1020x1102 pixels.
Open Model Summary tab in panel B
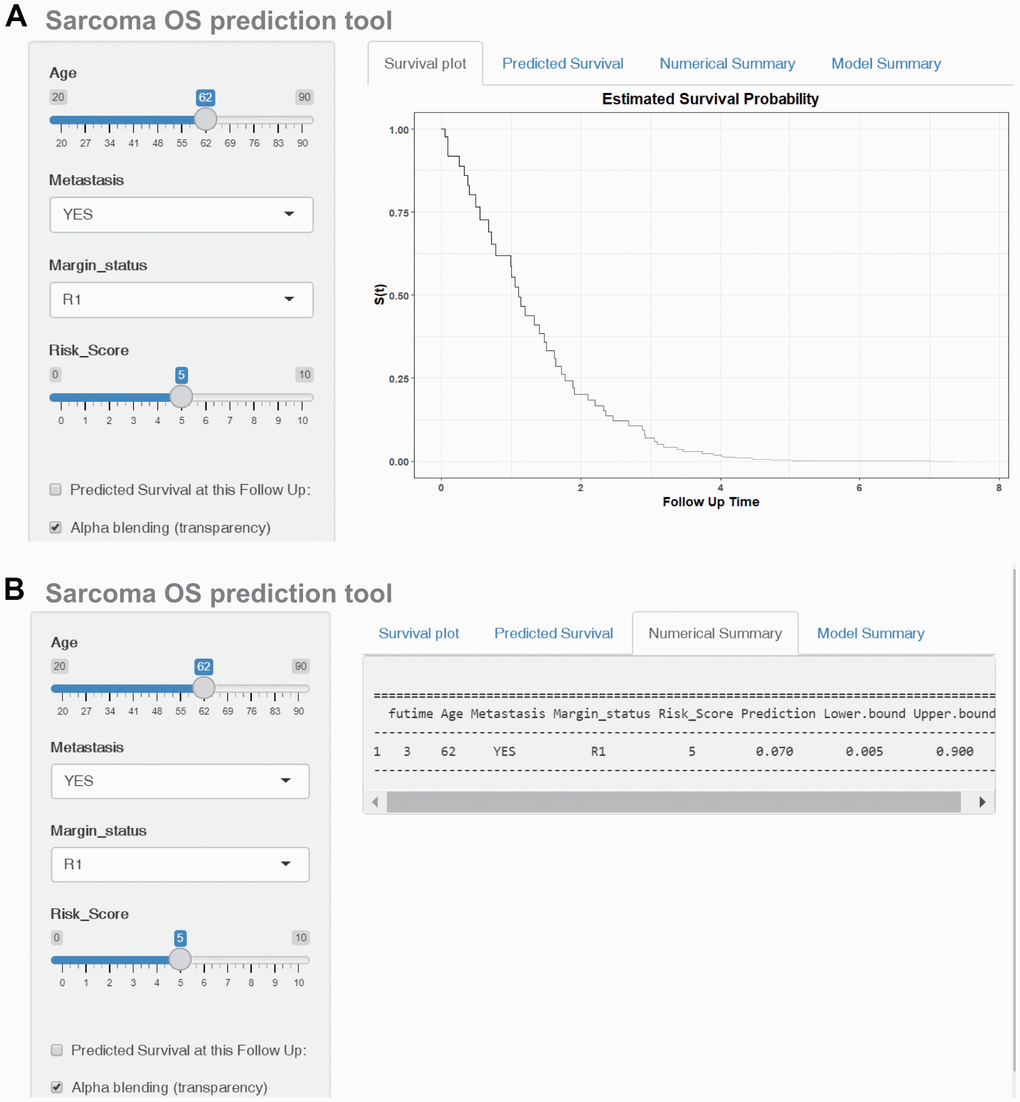tap(870, 634)
